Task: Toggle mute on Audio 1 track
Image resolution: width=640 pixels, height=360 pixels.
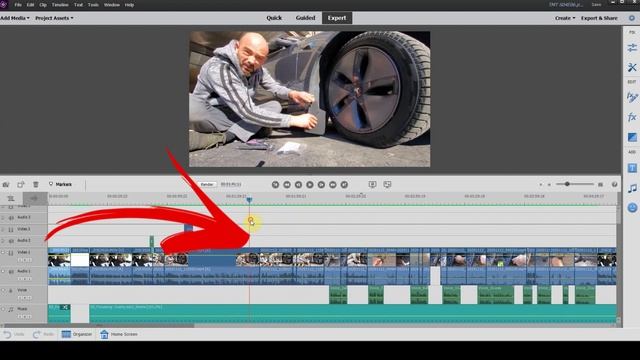Action: coord(11,272)
